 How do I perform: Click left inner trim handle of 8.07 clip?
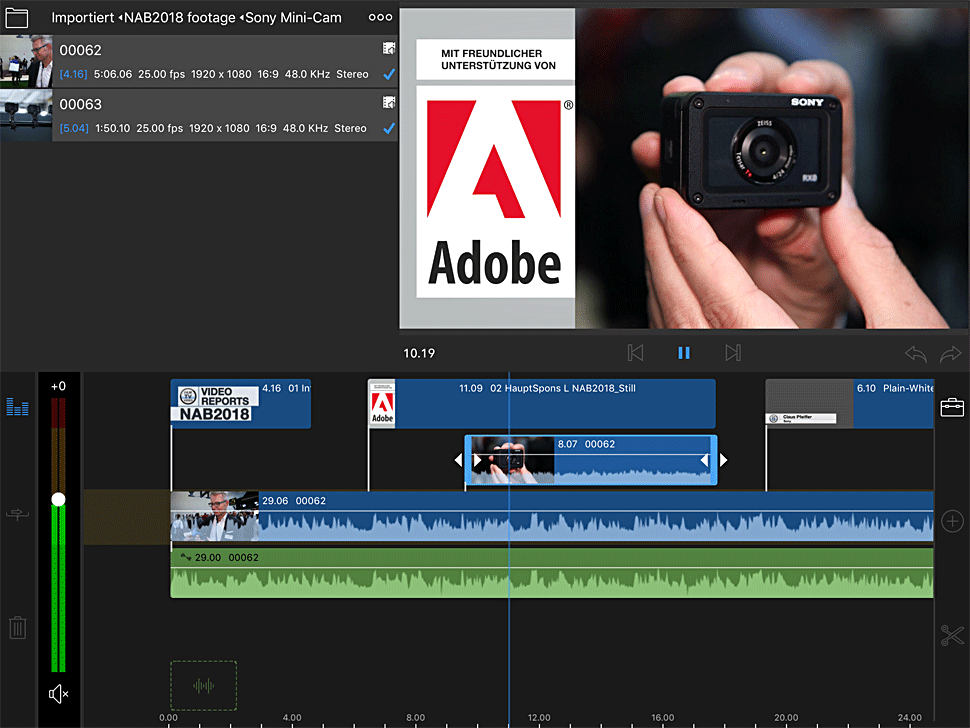pos(478,460)
